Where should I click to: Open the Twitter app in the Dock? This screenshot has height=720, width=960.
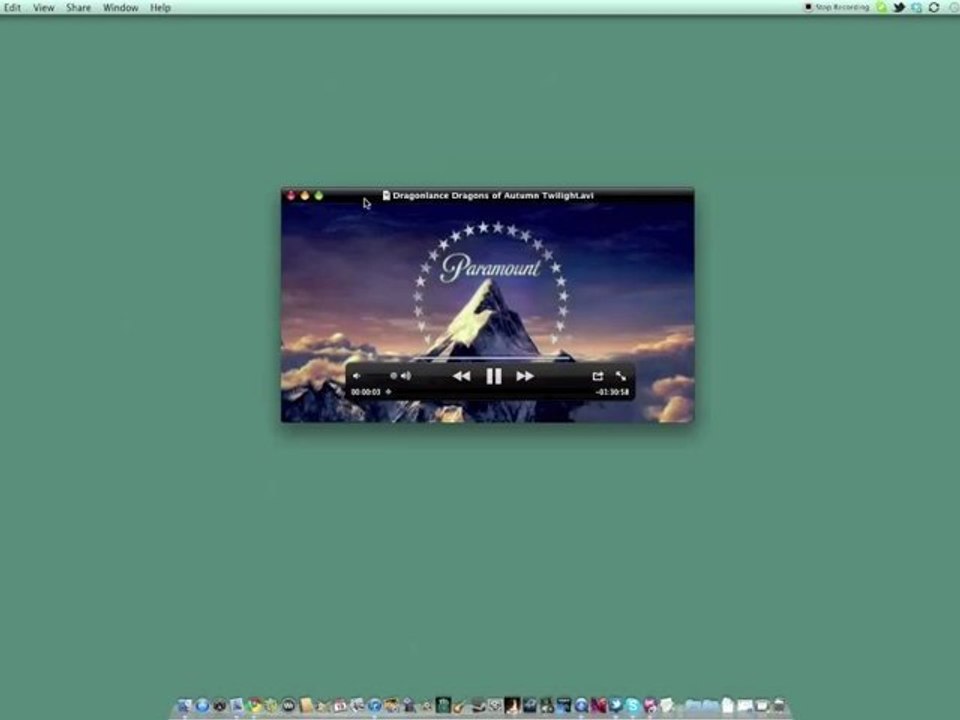click(x=615, y=705)
